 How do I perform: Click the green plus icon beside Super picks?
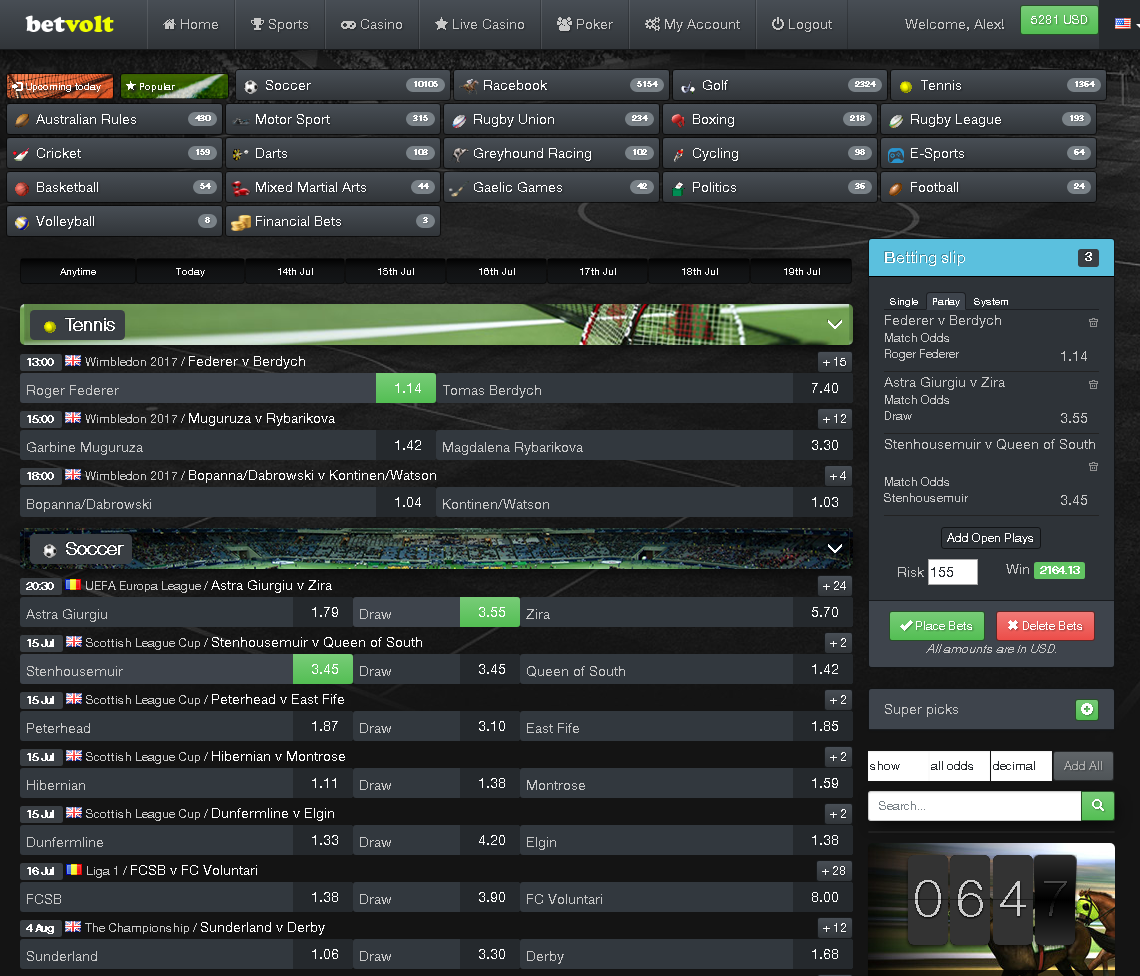pyautogui.click(x=1086, y=709)
